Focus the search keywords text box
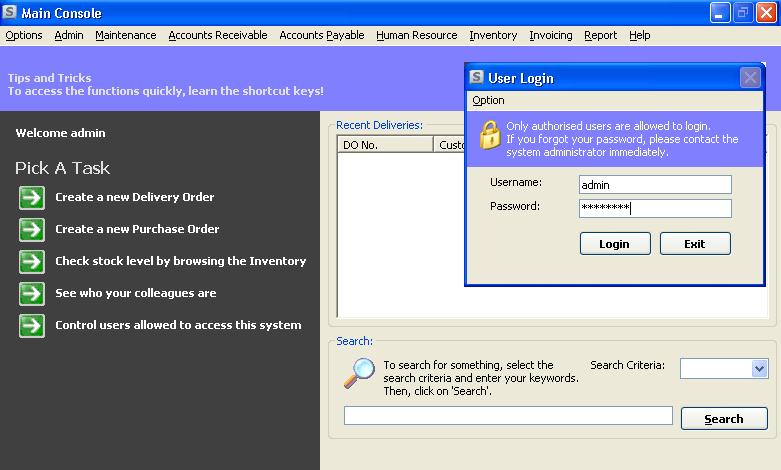The image size is (781, 470). tap(508, 416)
